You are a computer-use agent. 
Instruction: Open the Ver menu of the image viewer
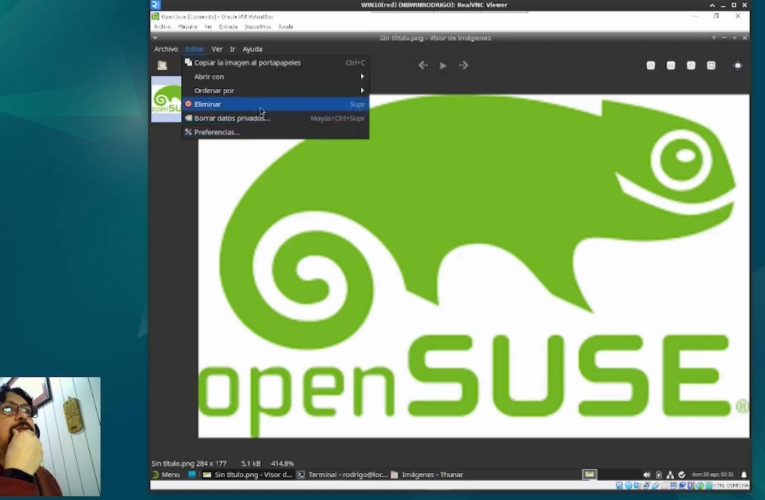tap(217, 49)
